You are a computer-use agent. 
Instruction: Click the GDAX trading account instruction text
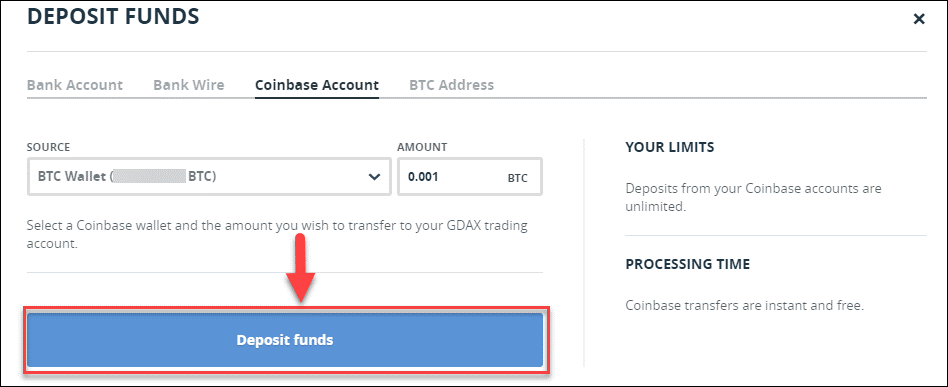[x=277, y=235]
